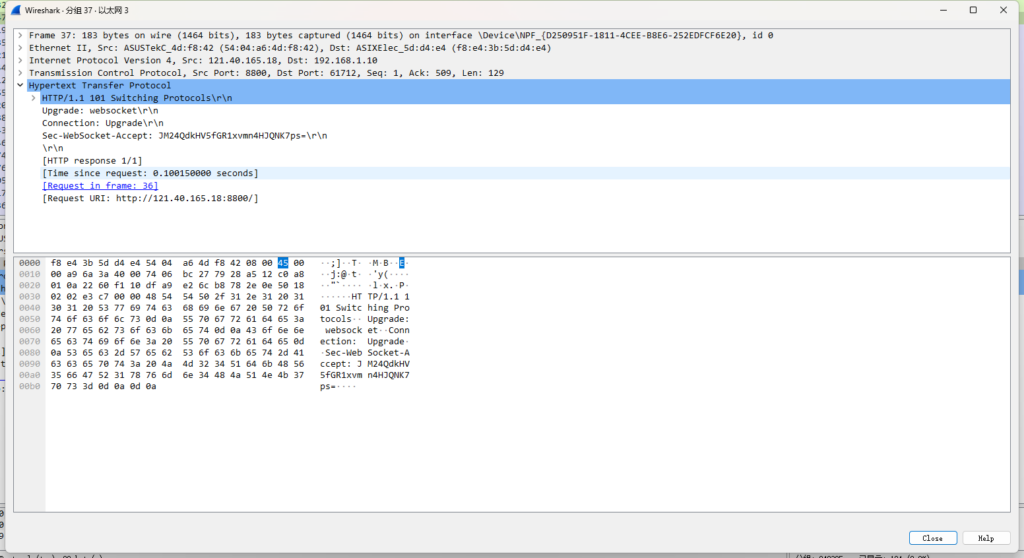Click the hex offset 0050
1024x558 pixels.
point(29,319)
